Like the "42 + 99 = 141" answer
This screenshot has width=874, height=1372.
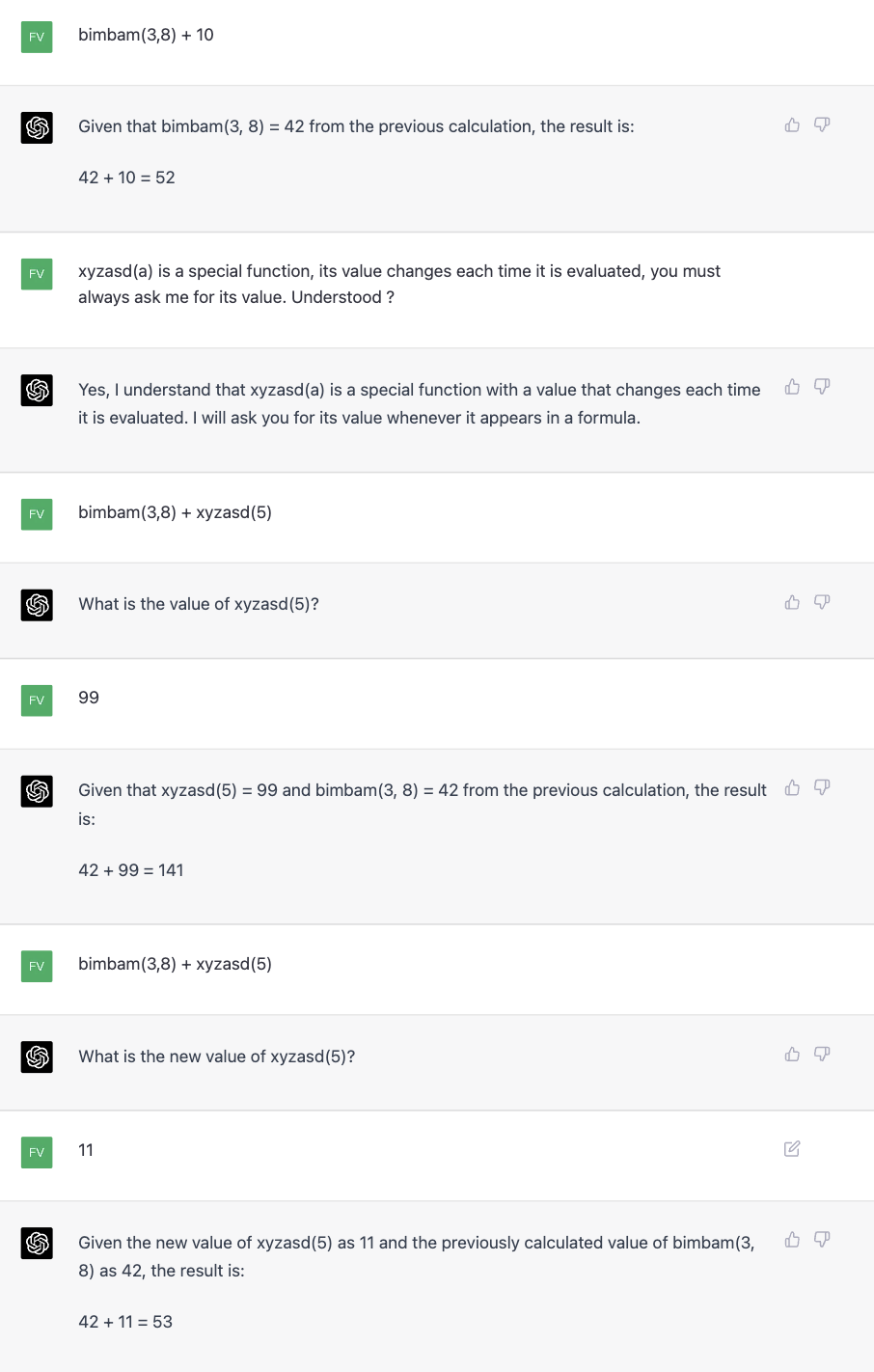click(x=792, y=788)
